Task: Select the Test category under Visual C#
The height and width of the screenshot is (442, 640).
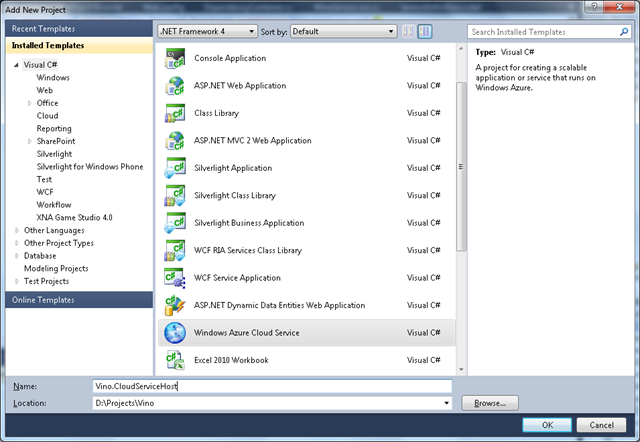Action: click(x=44, y=180)
